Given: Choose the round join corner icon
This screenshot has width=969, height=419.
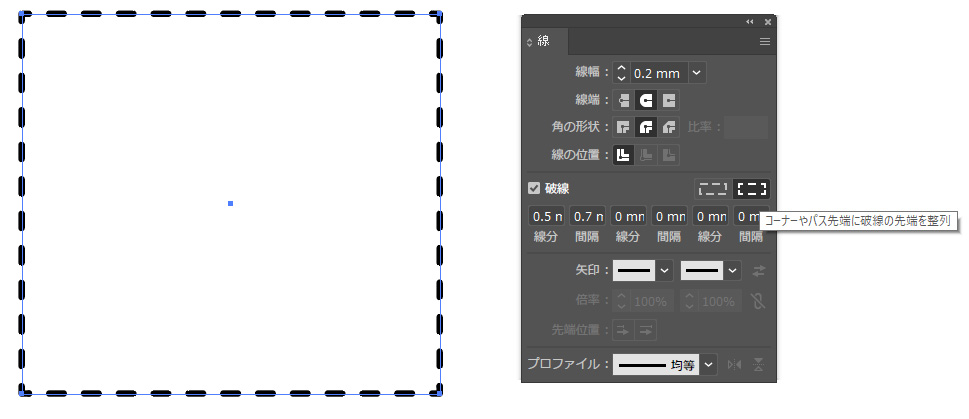Looking at the screenshot, I should (646, 127).
